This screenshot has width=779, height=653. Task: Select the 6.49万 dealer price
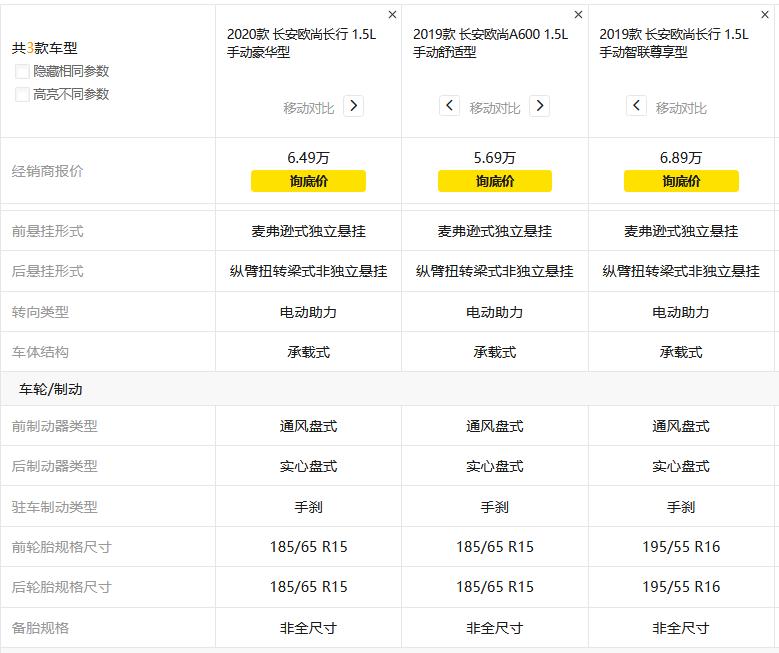tap(309, 158)
